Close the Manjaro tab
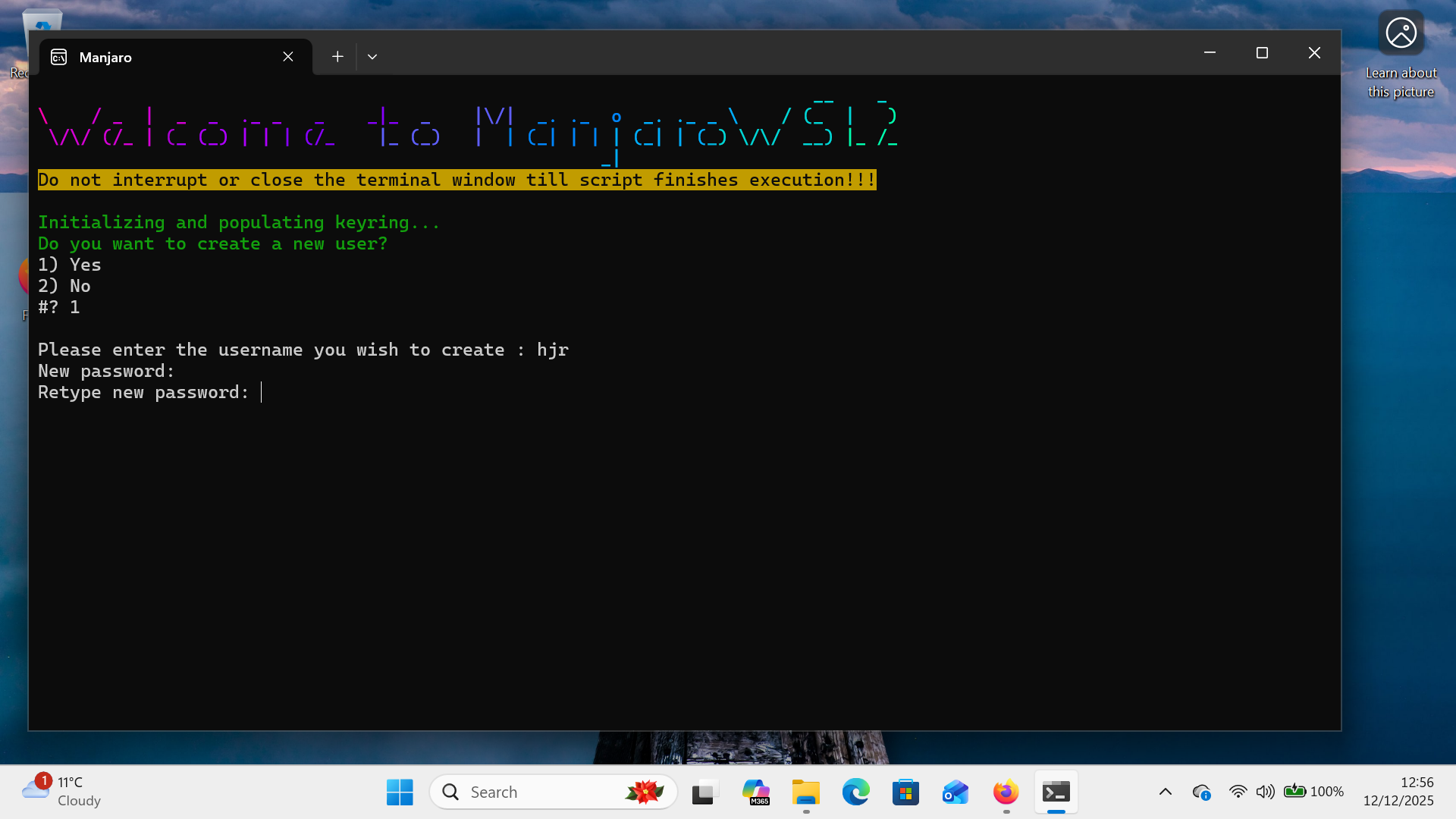The height and width of the screenshot is (819, 1456). pyautogui.click(x=288, y=57)
